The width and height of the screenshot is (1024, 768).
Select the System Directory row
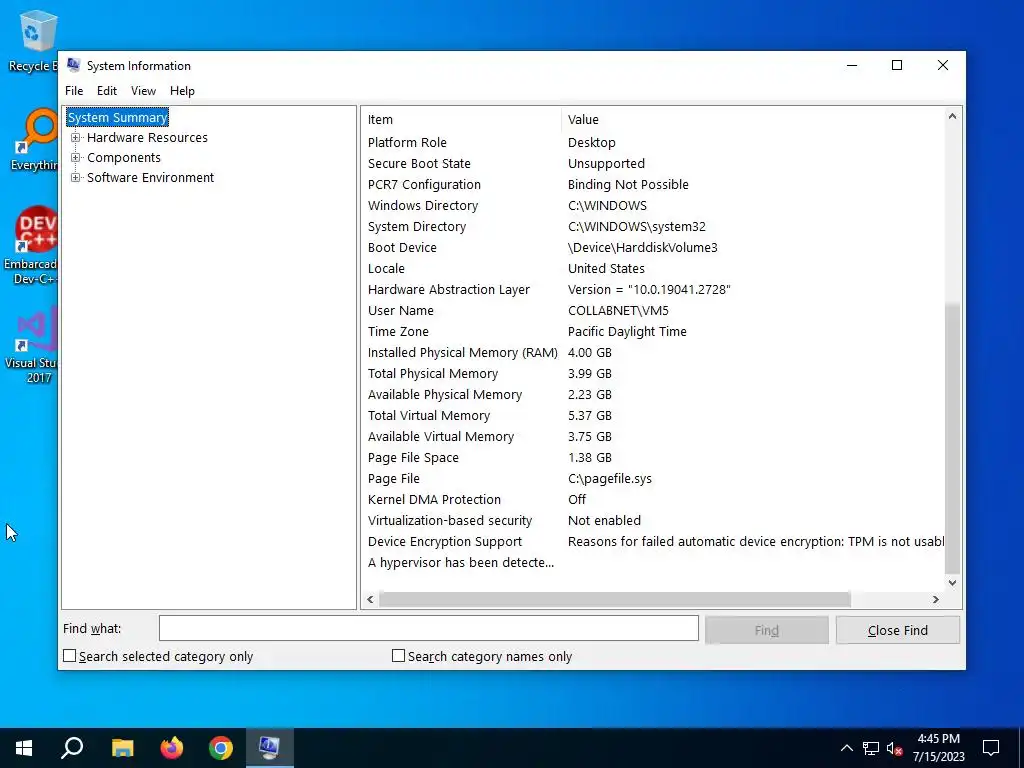653,227
